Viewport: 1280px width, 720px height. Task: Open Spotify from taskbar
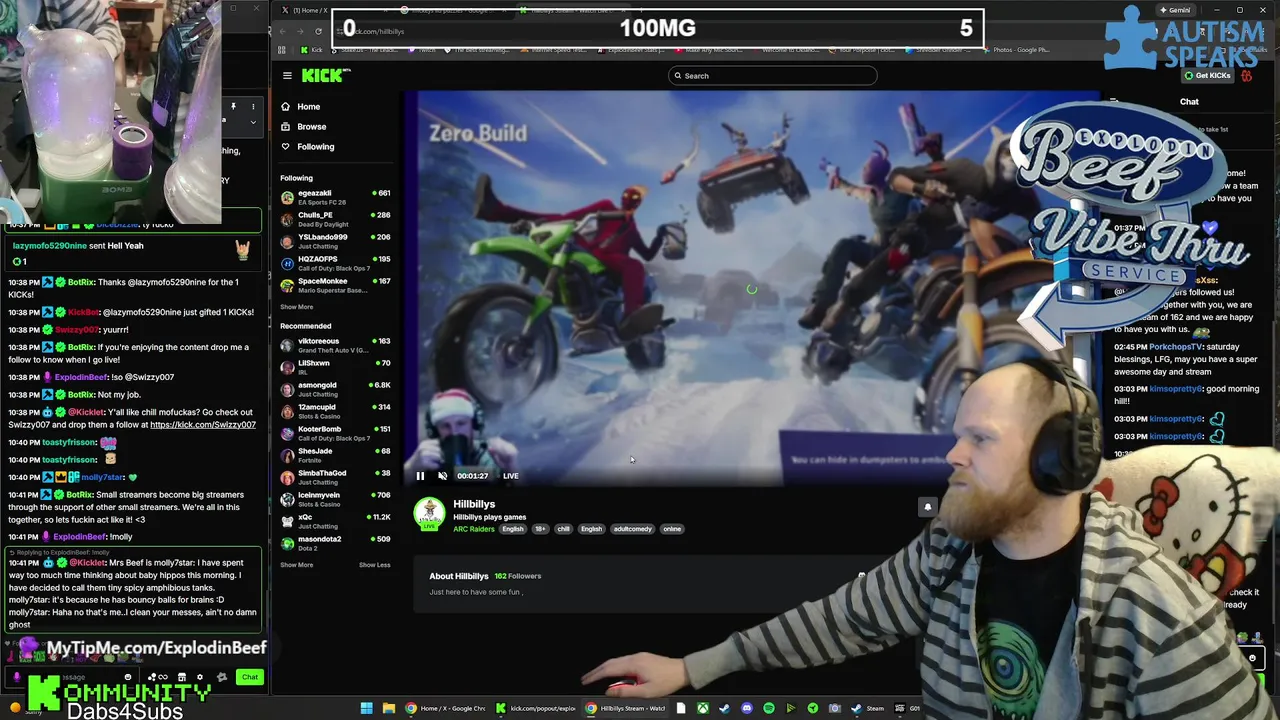tap(769, 708)
